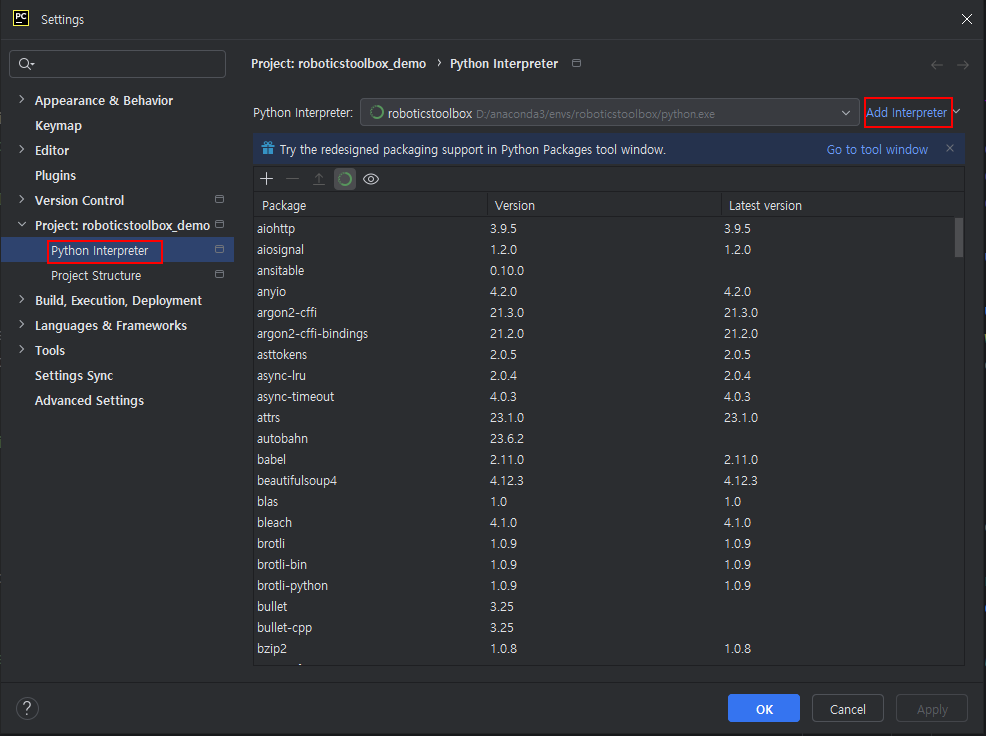This screenshot has height=736, width=986.
Task: Select the ansitable package row
Action: click(604, 270)
